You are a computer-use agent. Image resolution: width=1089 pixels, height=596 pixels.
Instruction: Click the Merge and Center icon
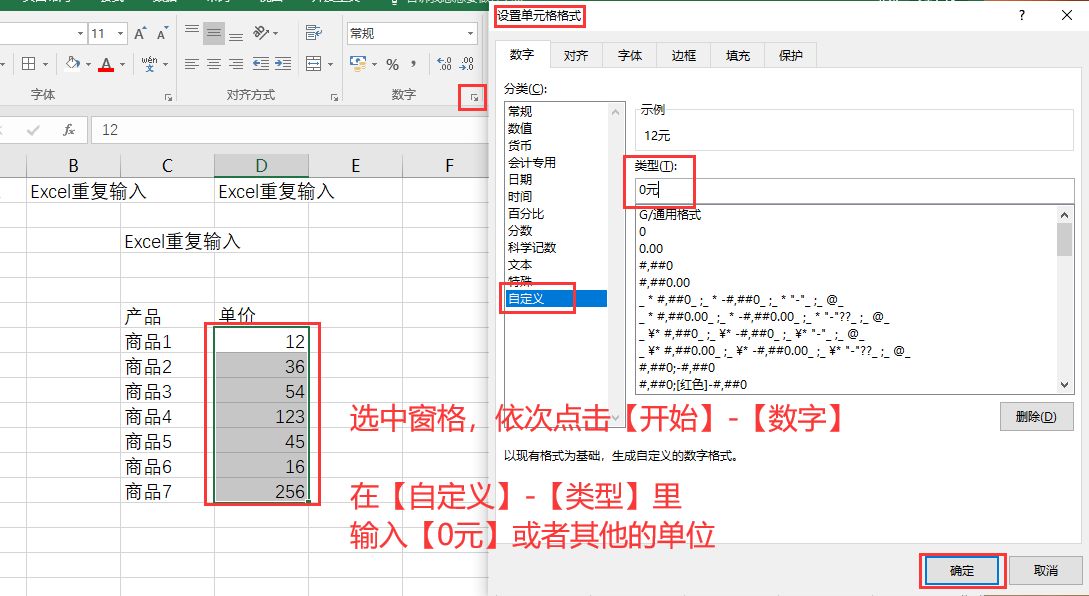tap(313, 63)
